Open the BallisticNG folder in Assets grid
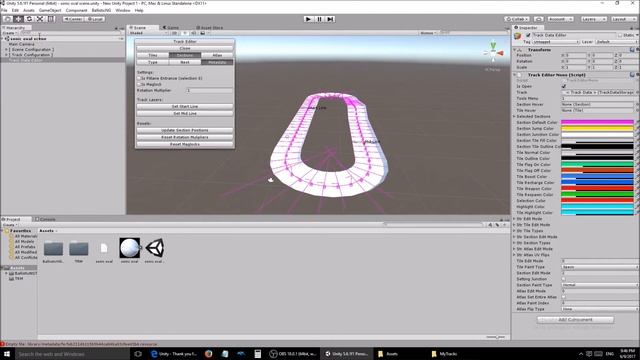The width and height of the screenshot is (640, 360). (53, 248)
